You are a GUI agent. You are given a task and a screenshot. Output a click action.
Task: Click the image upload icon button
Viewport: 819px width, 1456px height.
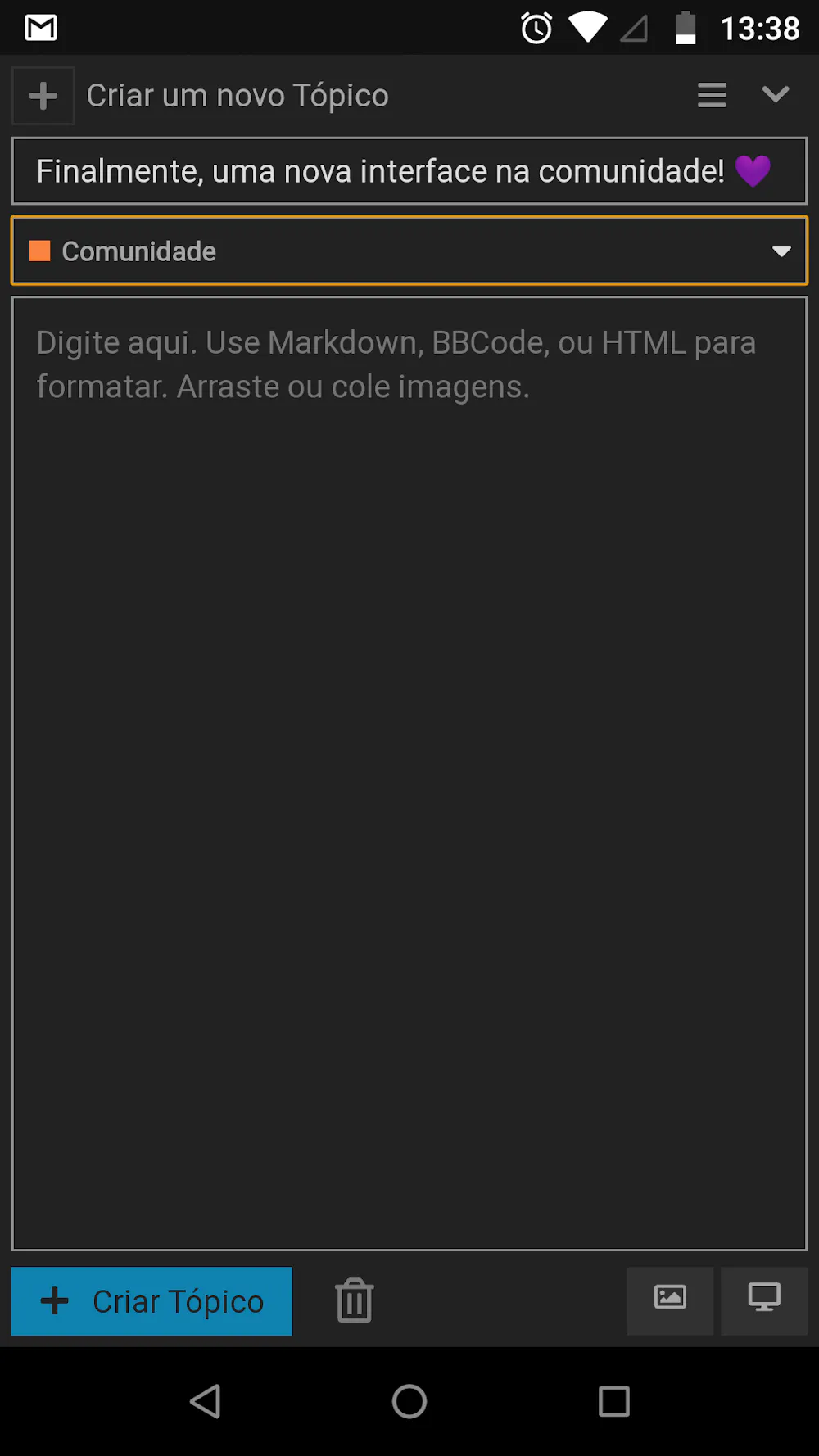pyautogui.click(x=670, y=1300)
